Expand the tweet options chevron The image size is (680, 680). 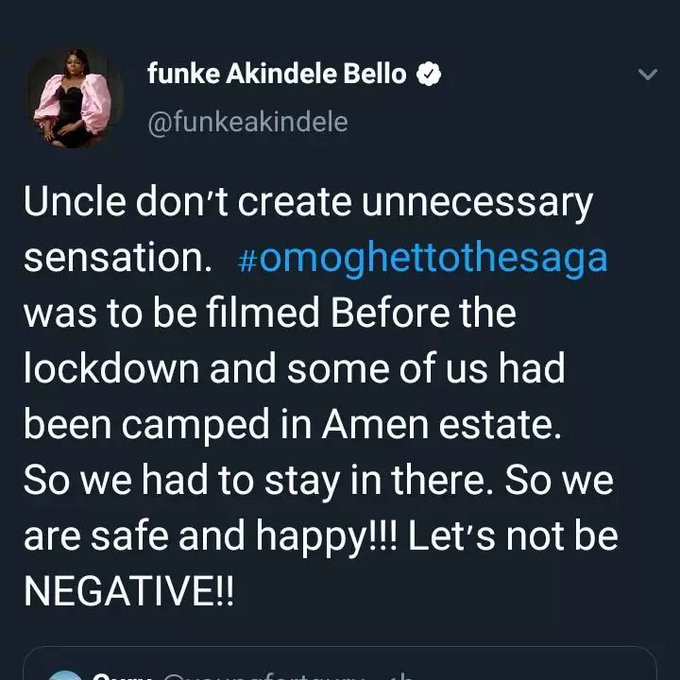(x=647, y=75)
